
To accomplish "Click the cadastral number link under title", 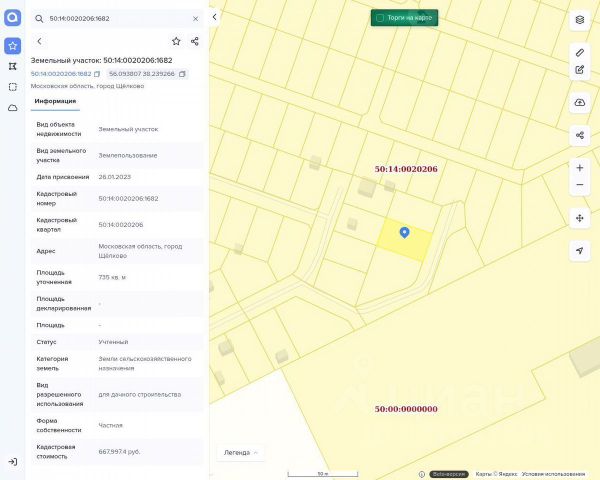I will 61,74.
